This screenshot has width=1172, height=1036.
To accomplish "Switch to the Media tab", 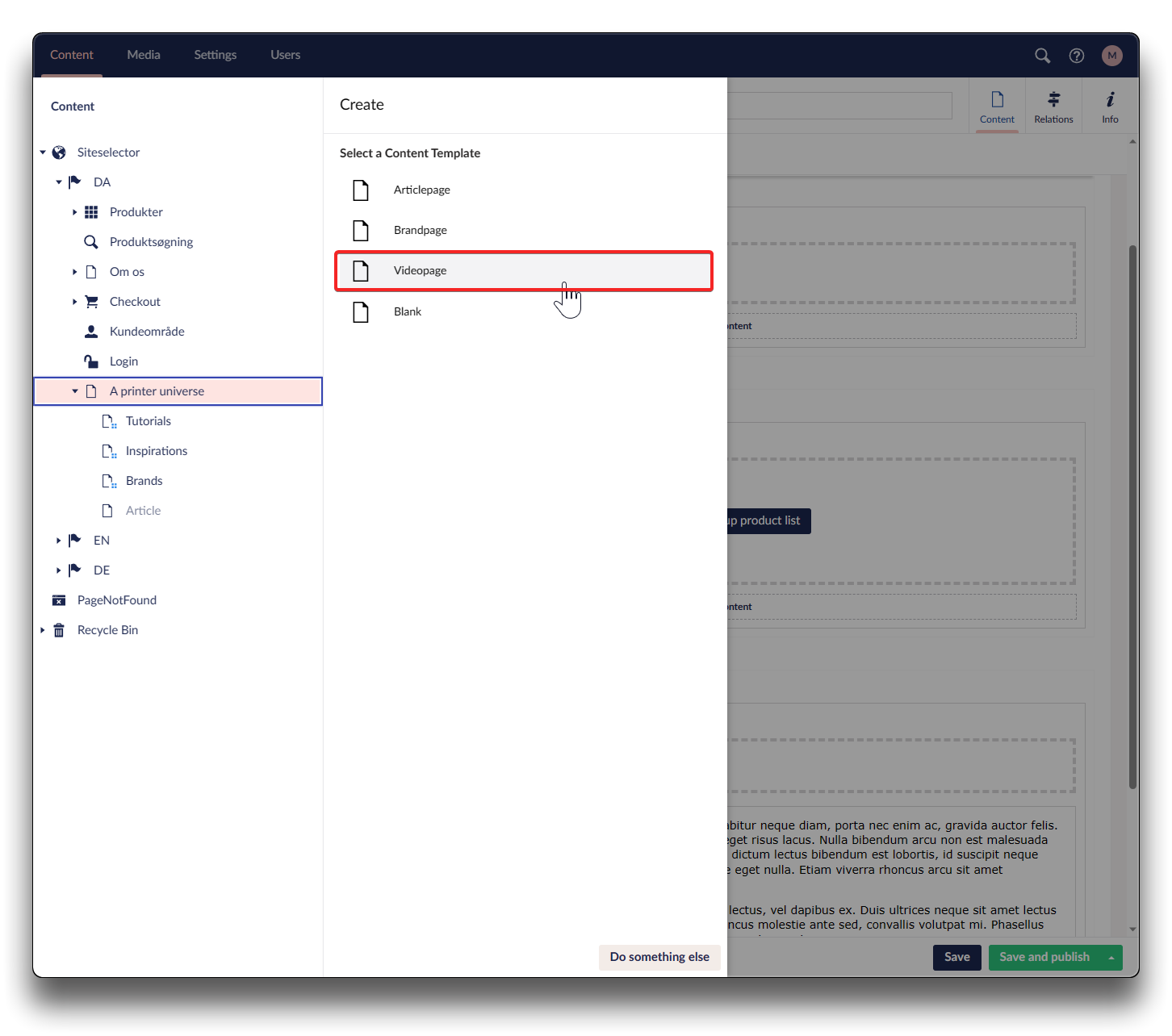I will (144, 55).
